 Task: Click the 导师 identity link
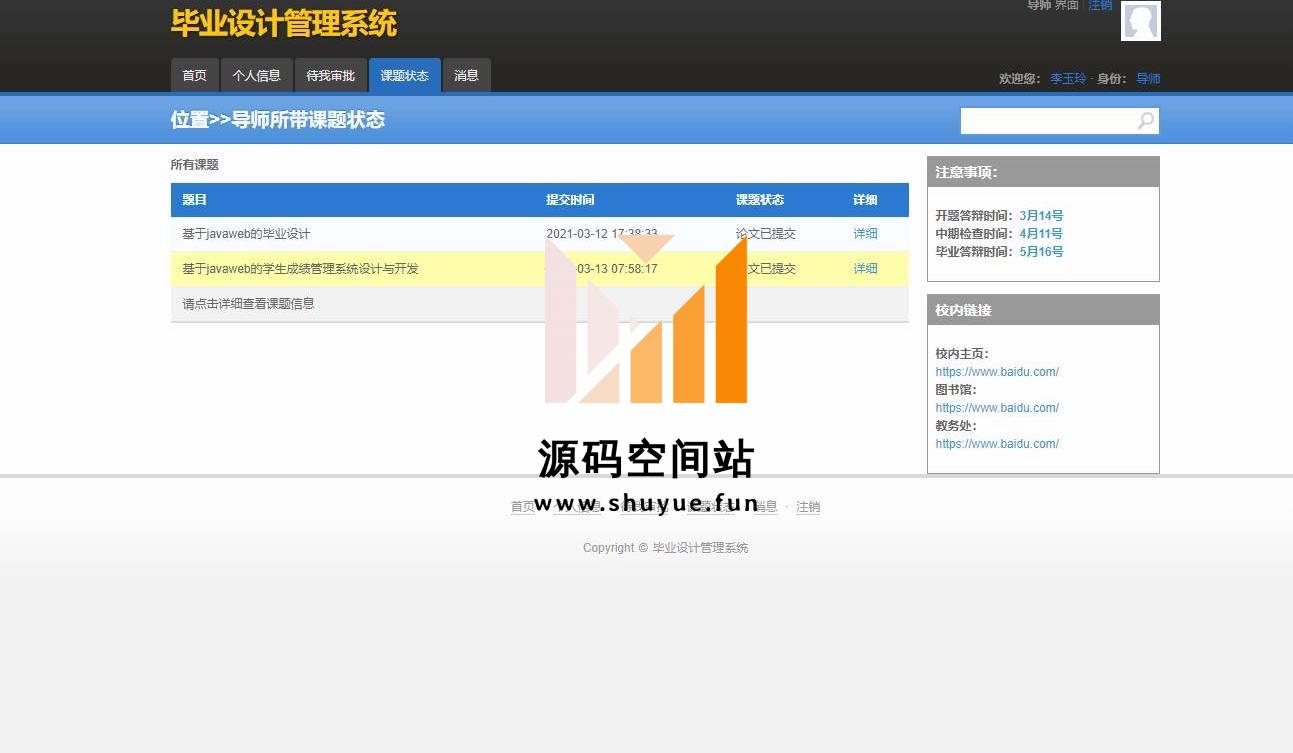1148,79
